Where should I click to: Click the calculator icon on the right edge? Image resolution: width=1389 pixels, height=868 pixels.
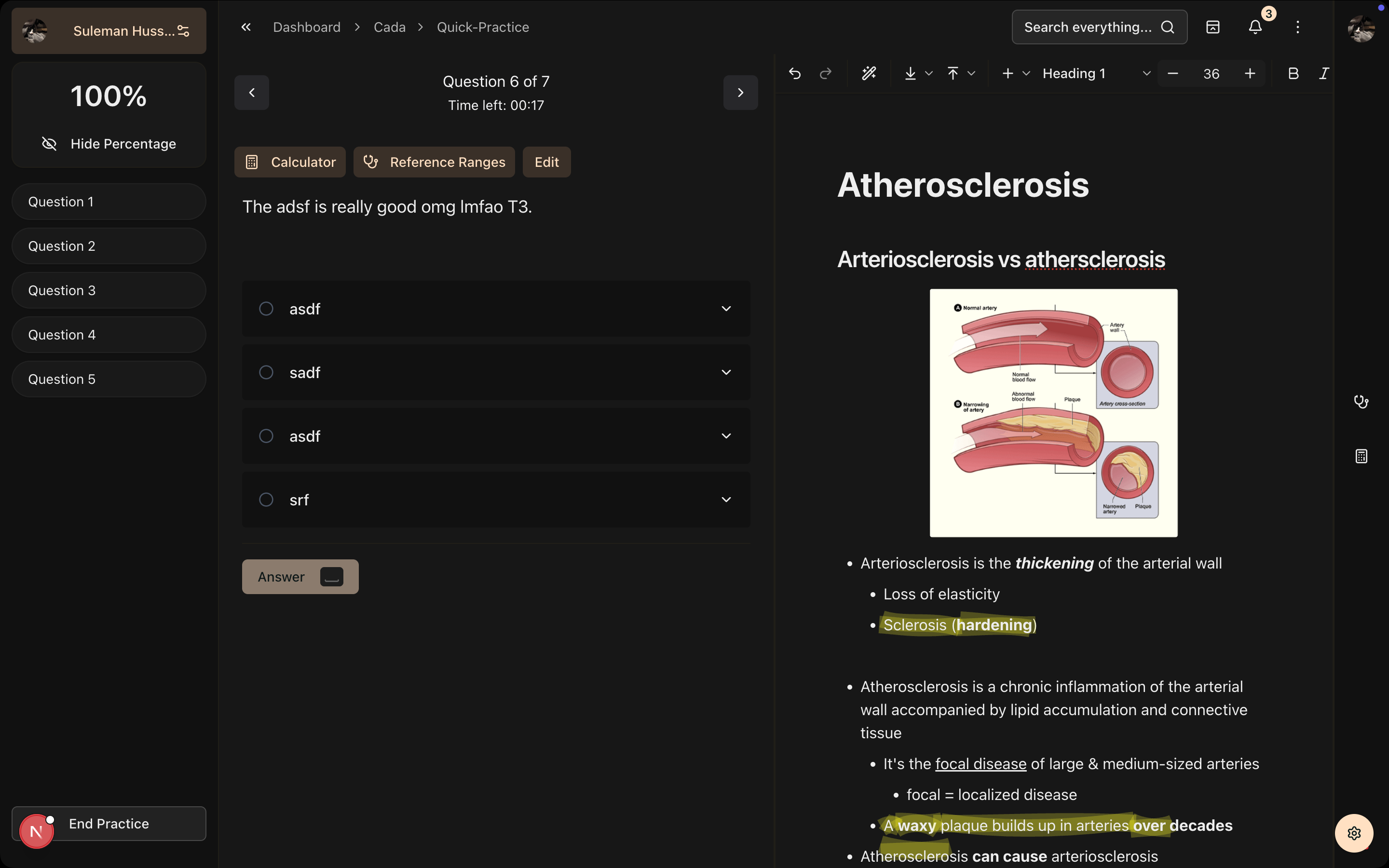pos(1361,456)
